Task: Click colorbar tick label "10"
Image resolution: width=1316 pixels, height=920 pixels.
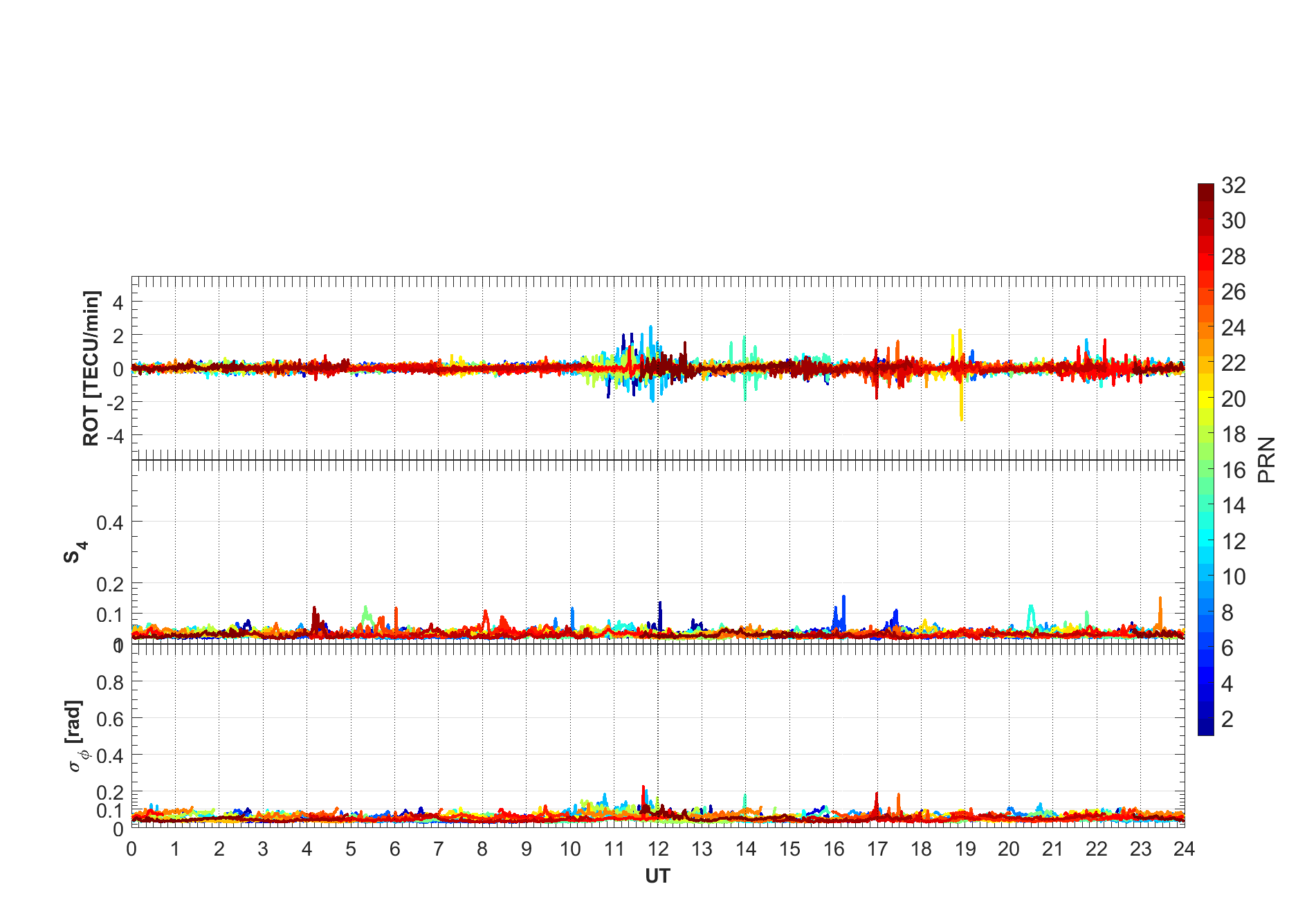Action: coord(1234,577)
